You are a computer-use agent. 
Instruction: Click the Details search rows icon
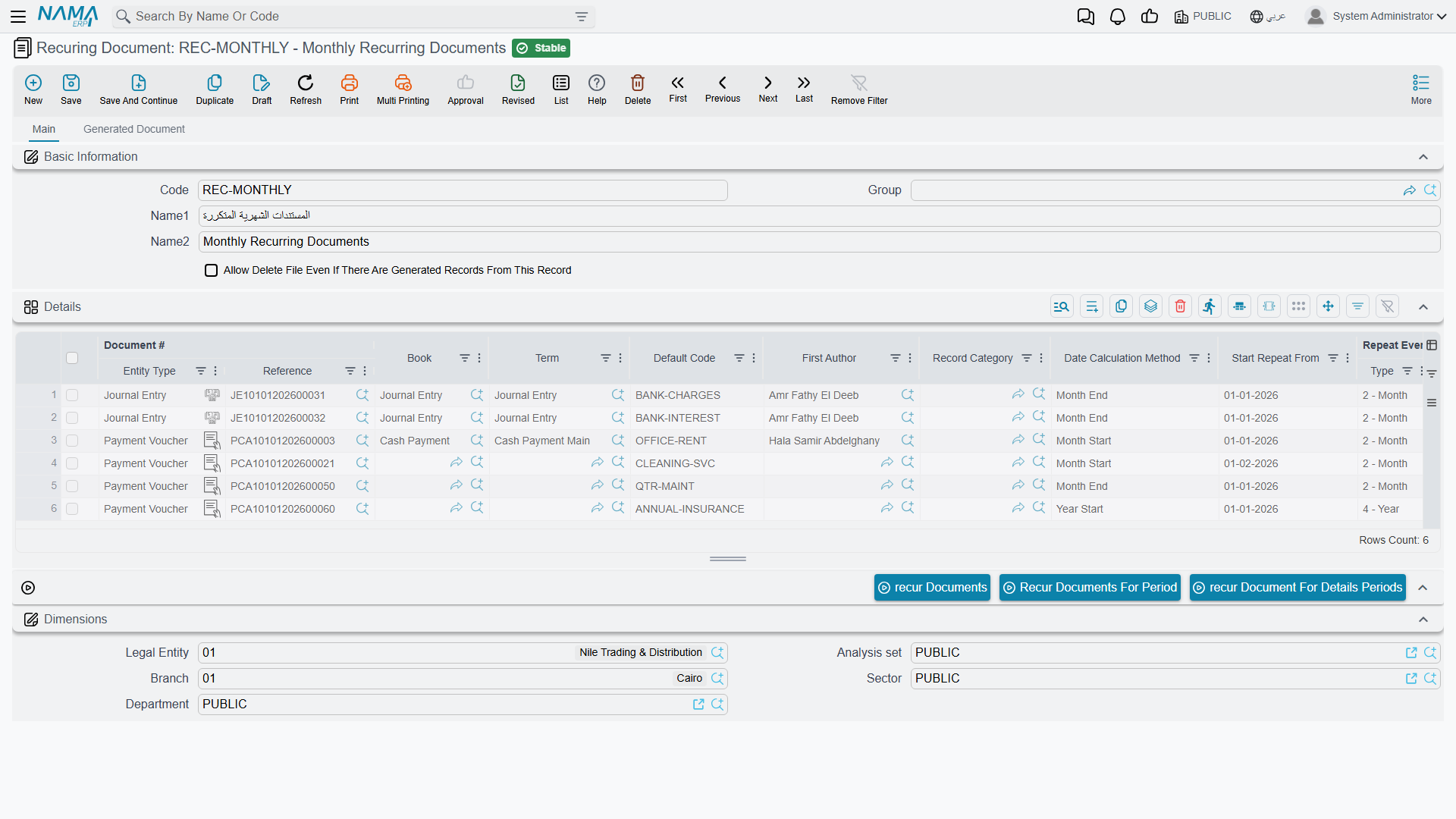pos(1062,306)
